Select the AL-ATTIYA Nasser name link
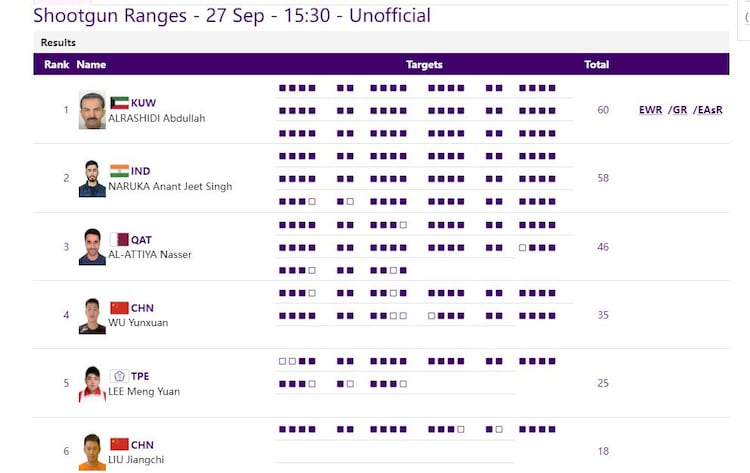The width and height of the screenshot is (750, 473). click(149, 254)
